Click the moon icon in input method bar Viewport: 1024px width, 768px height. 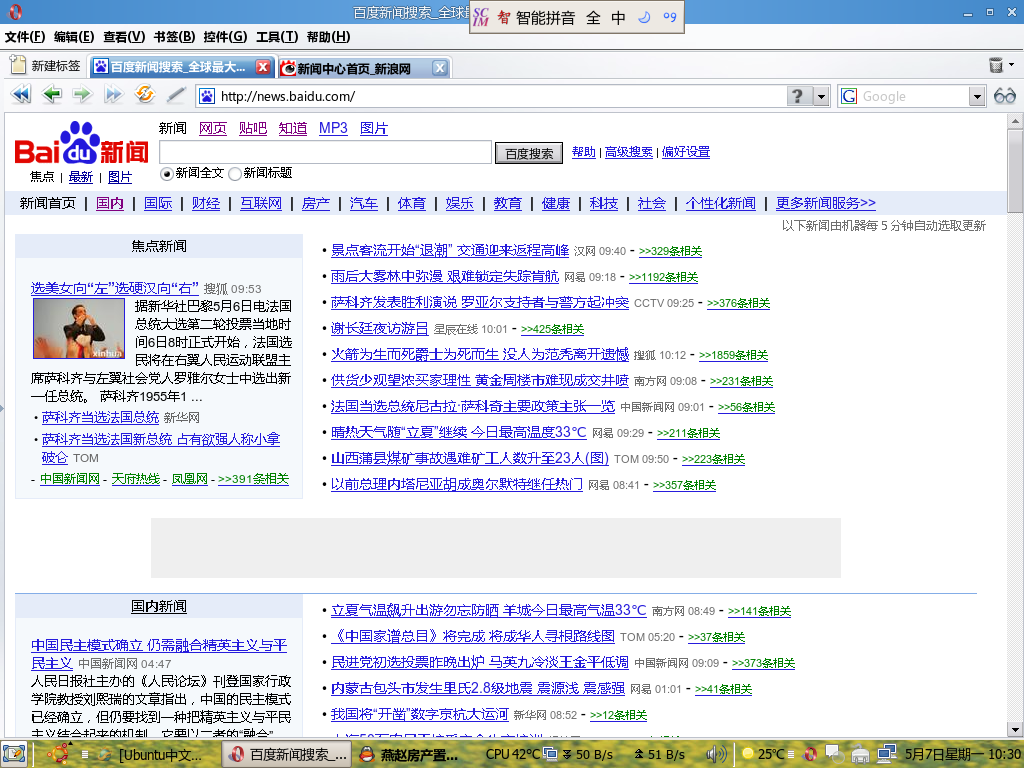pyautogui.click(x=644, y=18)
